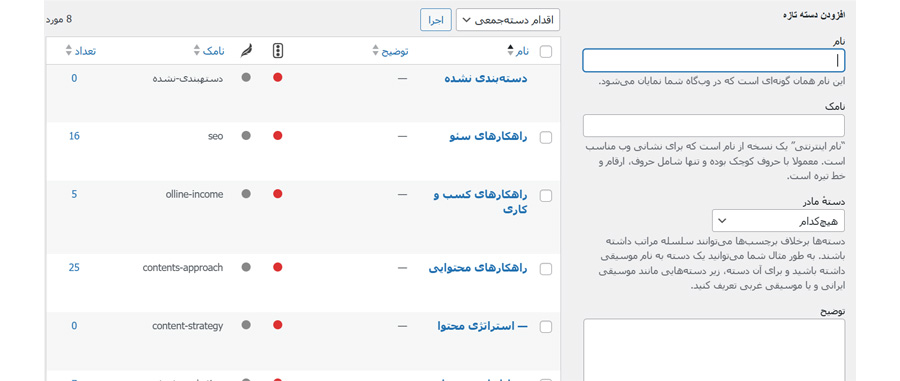Viewport: 900px width, 381px height.
Task: Click the Yoast SEO score traffic-light column icon
Action: pyautogui.click(x=278, y=51)
